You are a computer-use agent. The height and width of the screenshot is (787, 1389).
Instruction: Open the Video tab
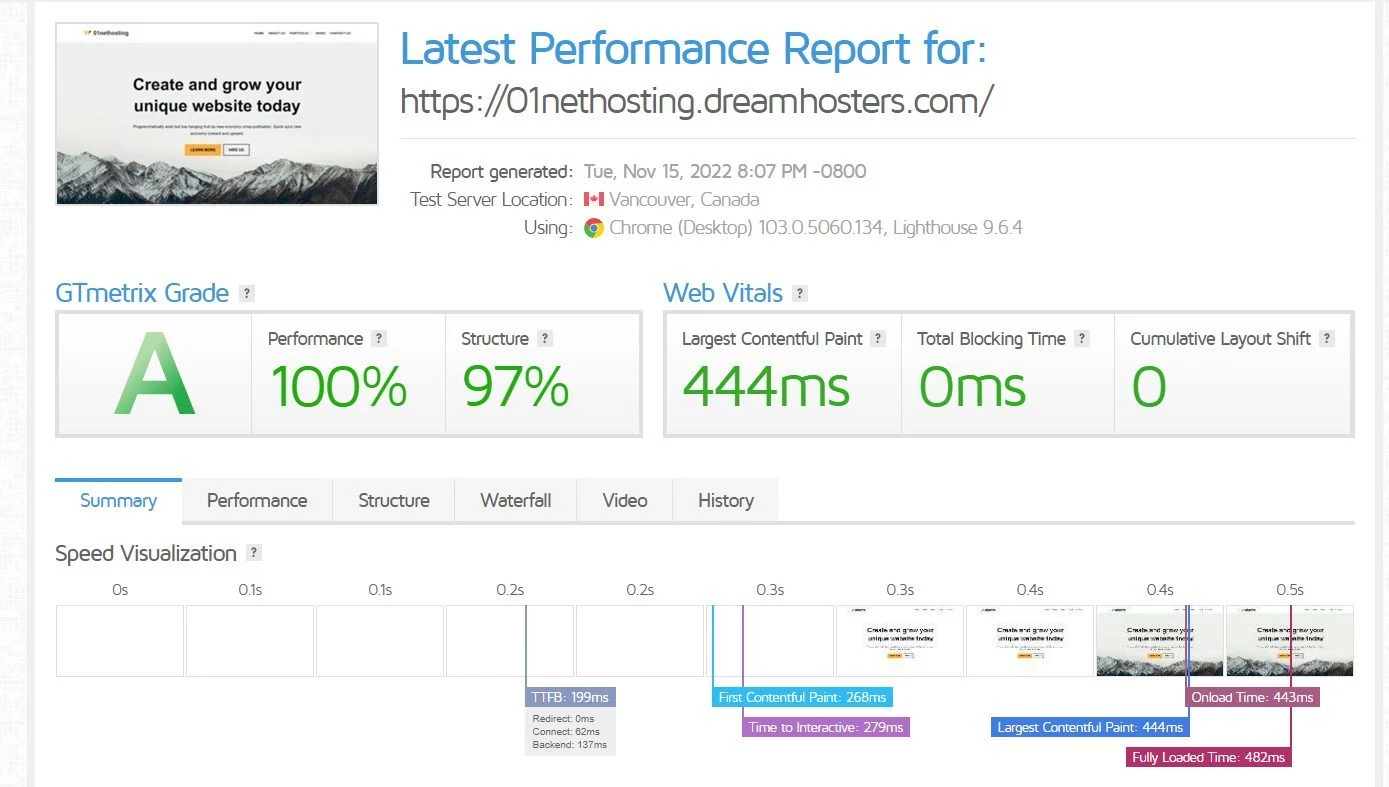click(x=624, y=500)
